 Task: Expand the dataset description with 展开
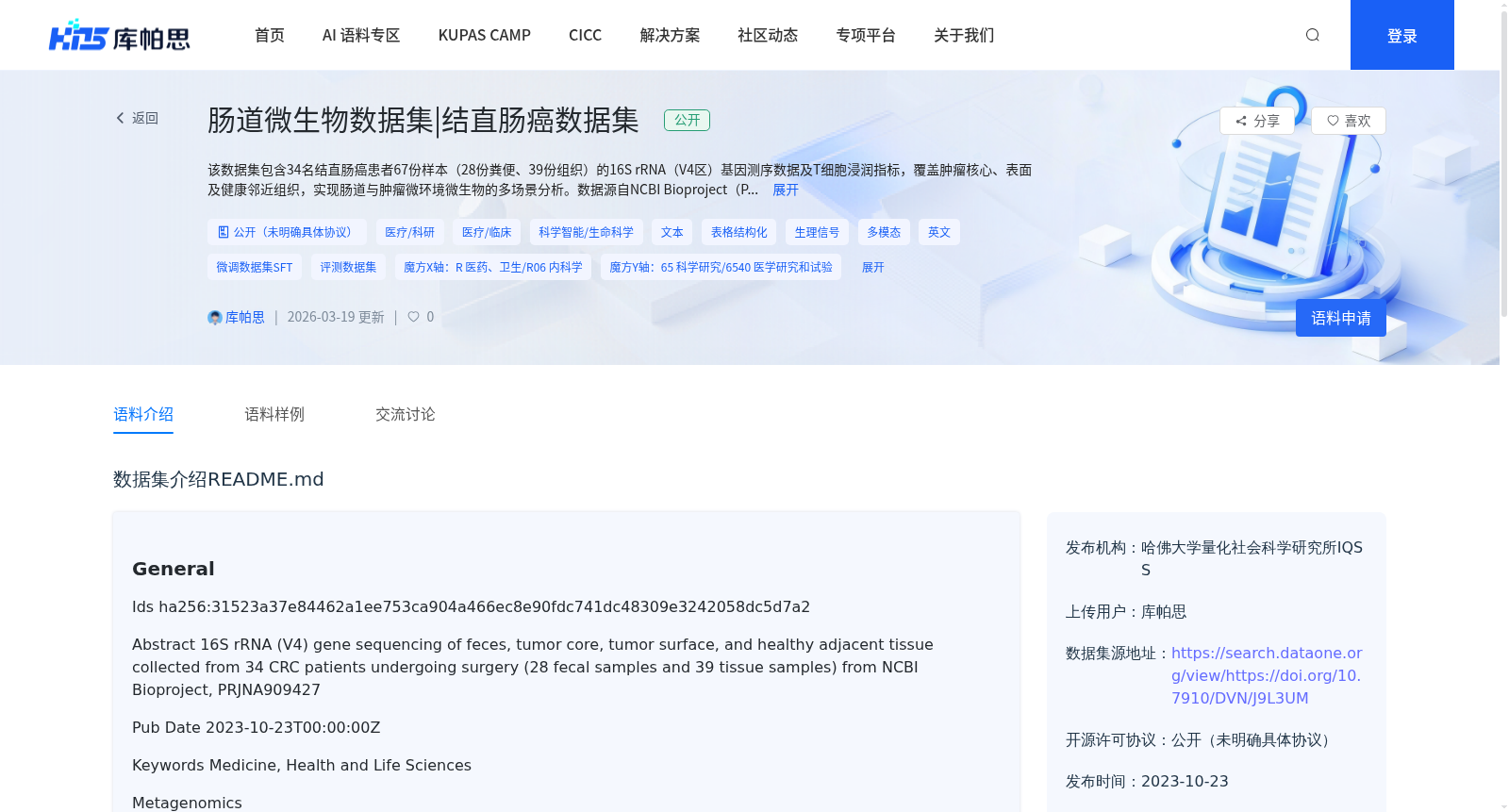tap(786, 190)
